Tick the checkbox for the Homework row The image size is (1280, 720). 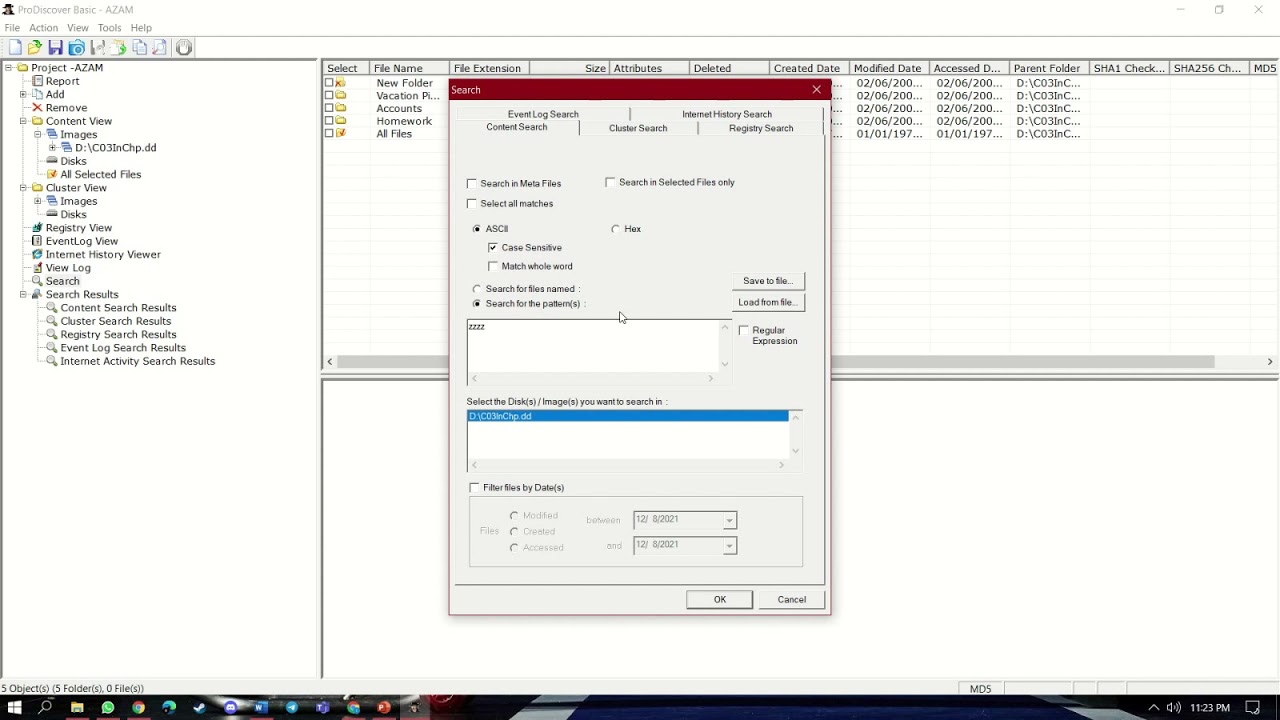point(329,121)
